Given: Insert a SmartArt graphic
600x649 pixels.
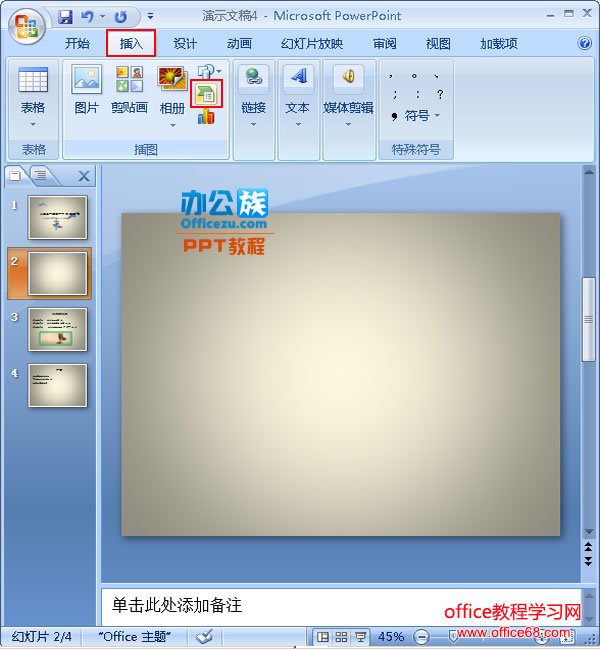Looking at the screenshot, I should pyautogui.click(x=206, y=94).
